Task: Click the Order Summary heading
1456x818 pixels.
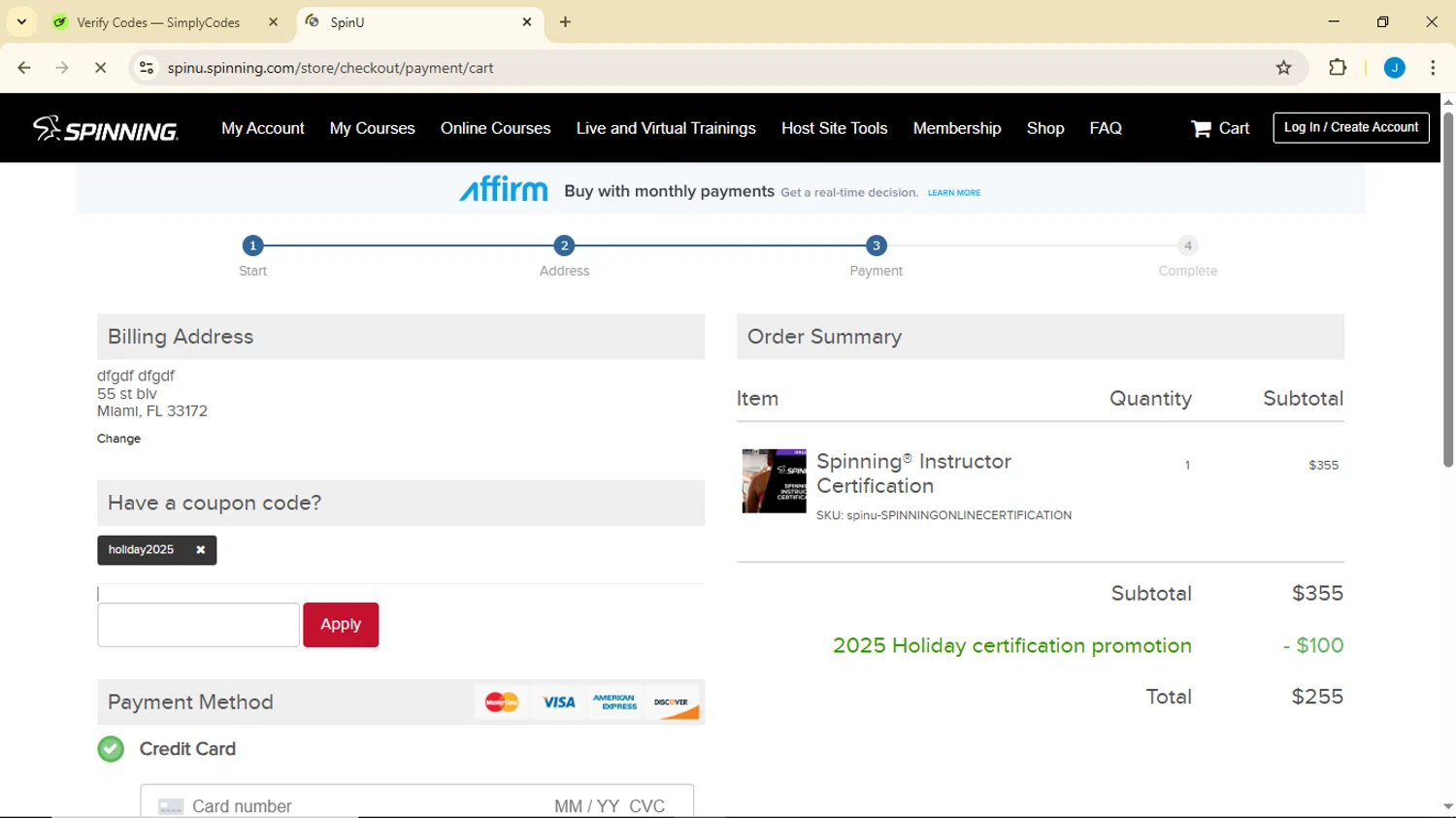Action: (824, 337)
